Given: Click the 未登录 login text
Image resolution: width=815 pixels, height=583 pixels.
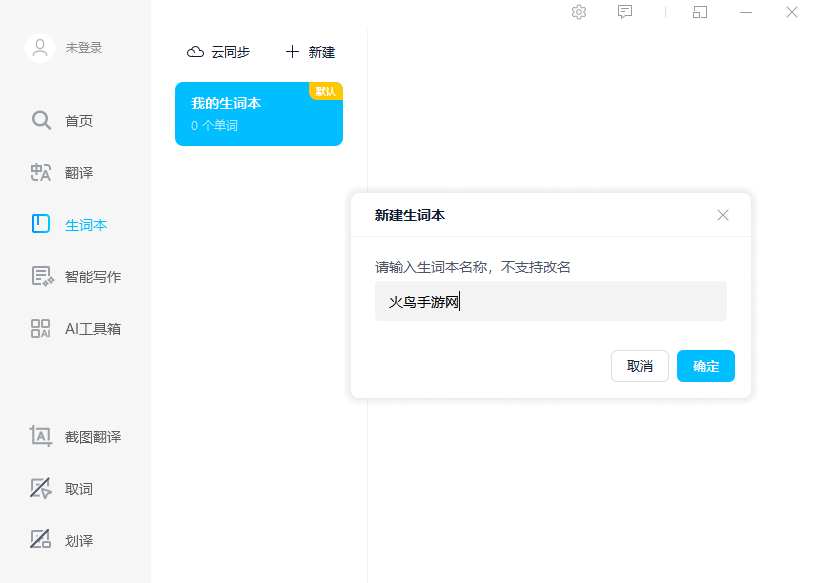Looking at the screenshot, I should click(x=84, y=48).
